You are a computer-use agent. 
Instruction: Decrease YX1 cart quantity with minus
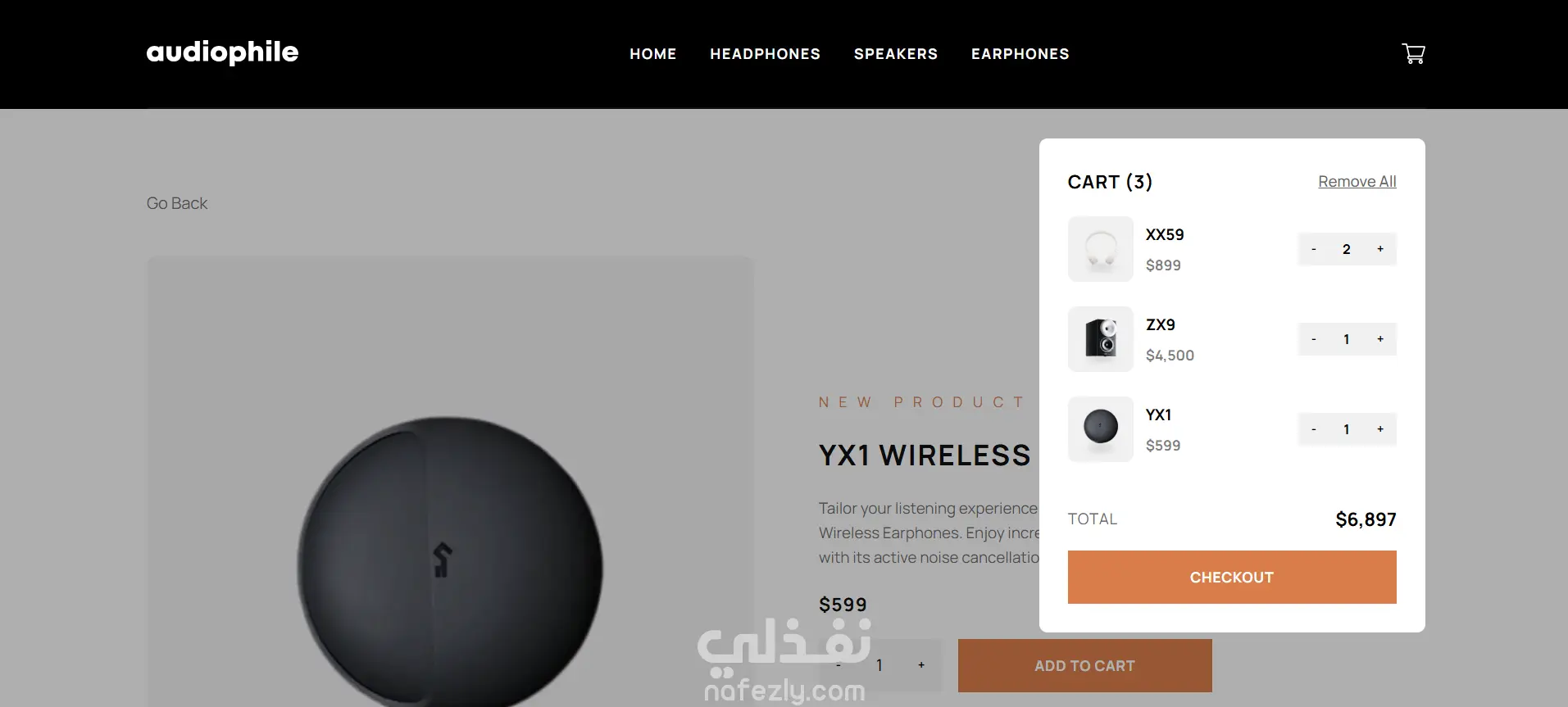1314,429
